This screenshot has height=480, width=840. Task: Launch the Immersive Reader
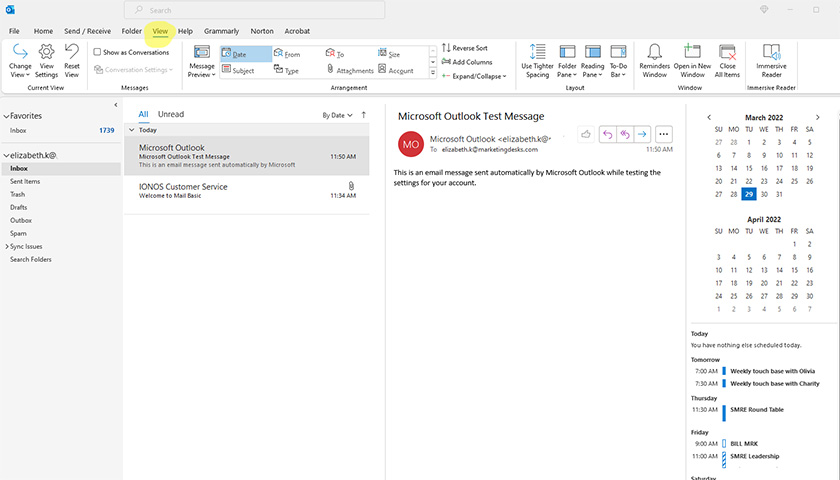[771, 60]
